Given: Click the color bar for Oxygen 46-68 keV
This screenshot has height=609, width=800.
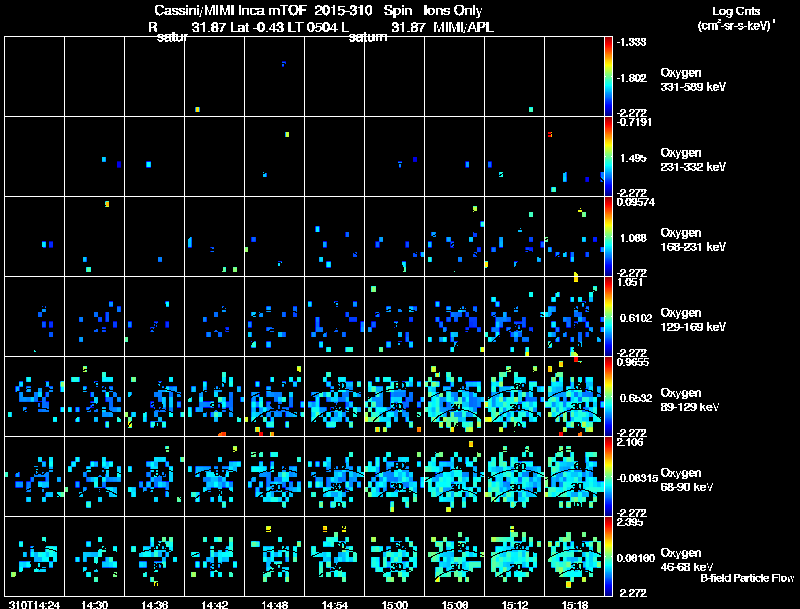Looking at the screenshot, I should pos(608,556).
